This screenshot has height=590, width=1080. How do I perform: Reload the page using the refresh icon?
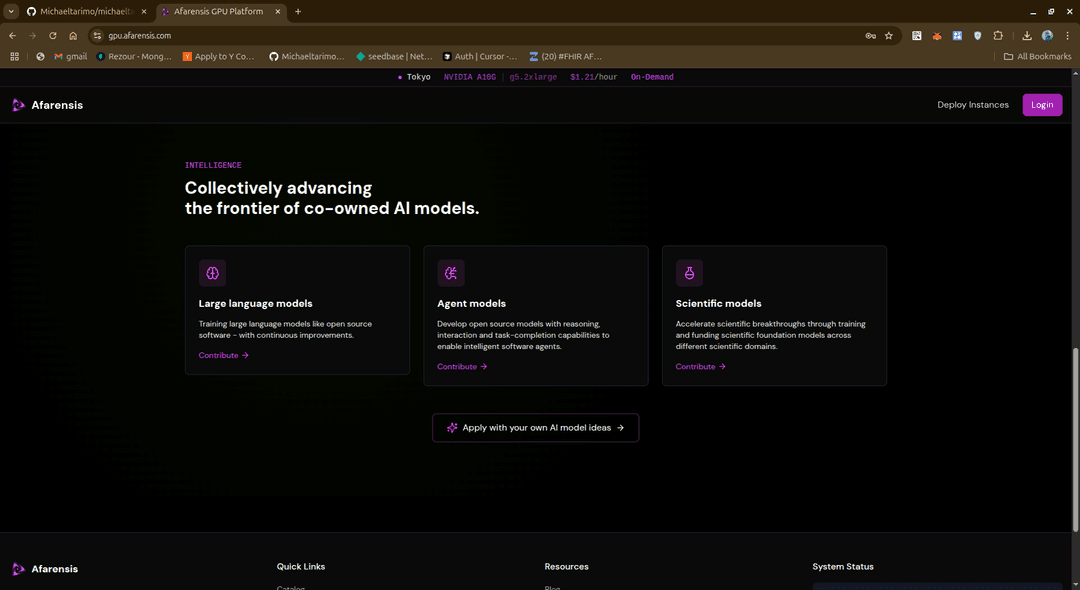[52, 35]
